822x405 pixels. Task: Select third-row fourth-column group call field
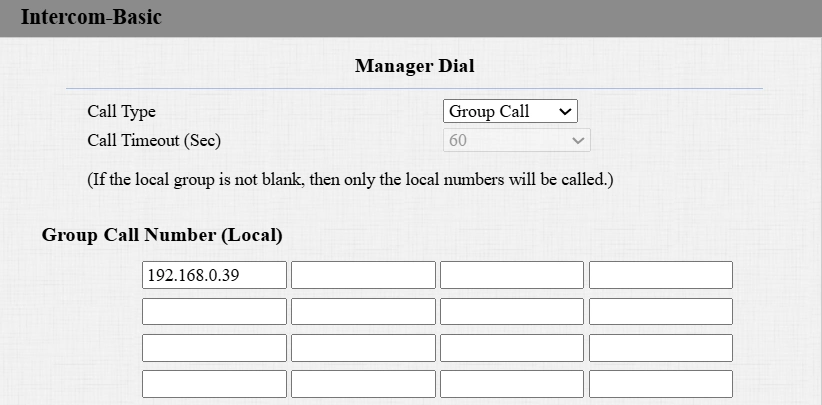(660, 348)
